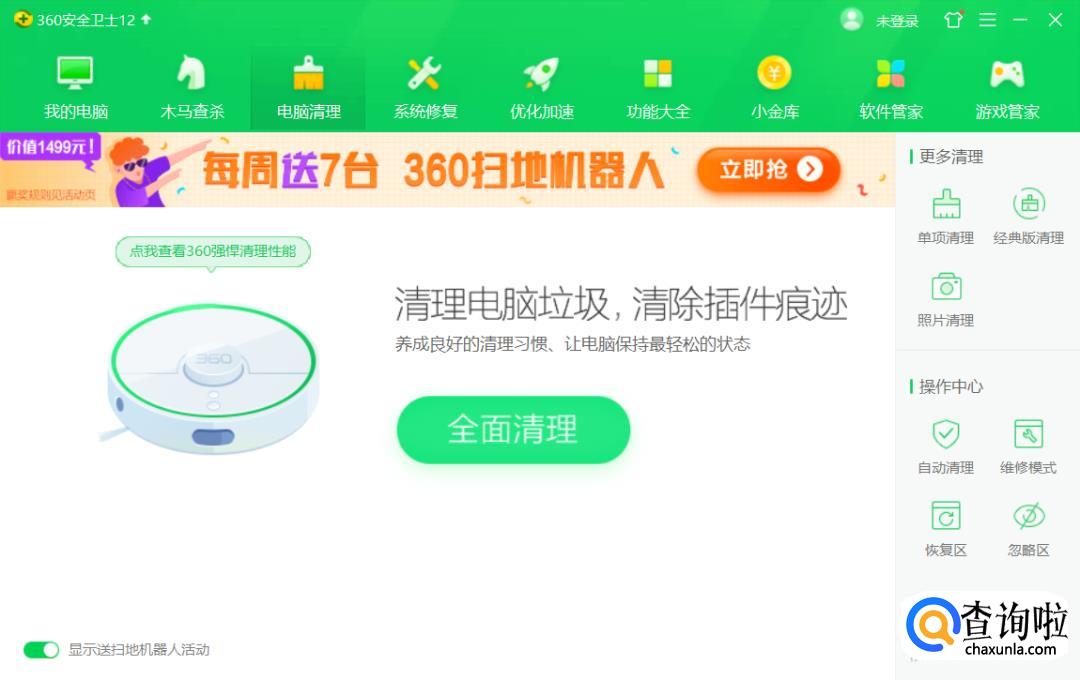Click 未登录 to sign in
The width and height of the screenshot is (1080, 680).
[897, 21]
